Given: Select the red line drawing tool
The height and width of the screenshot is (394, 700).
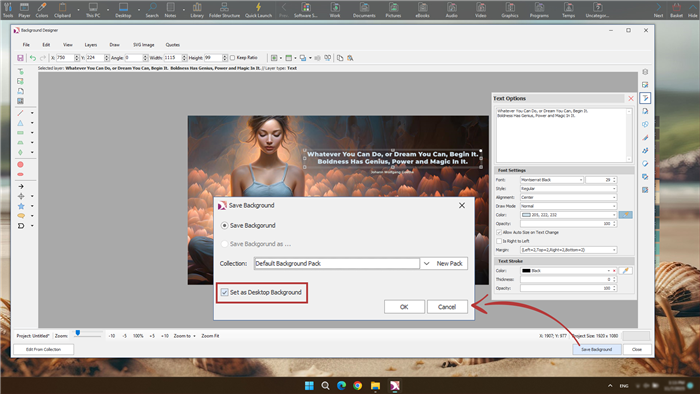Looking at the screenshot, I should pos(21,113).
